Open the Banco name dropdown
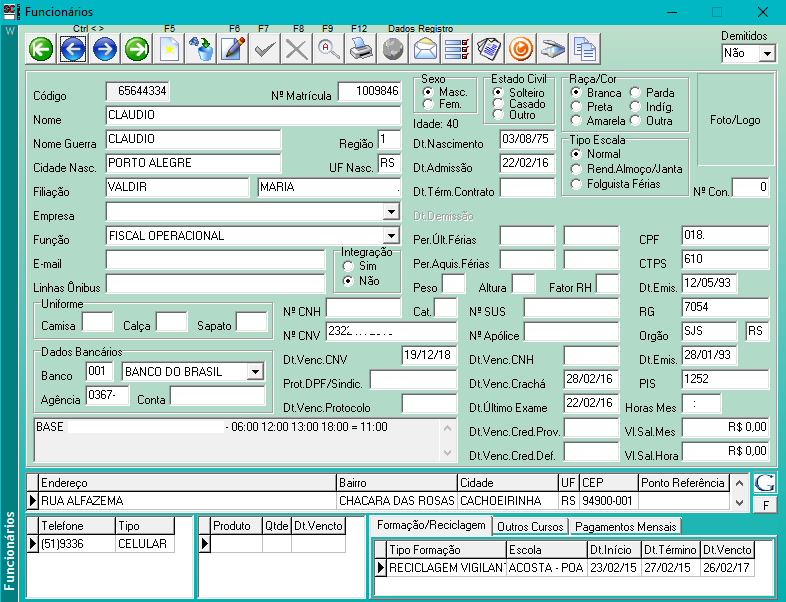786x602 pixels. click(x=255, y=372)
